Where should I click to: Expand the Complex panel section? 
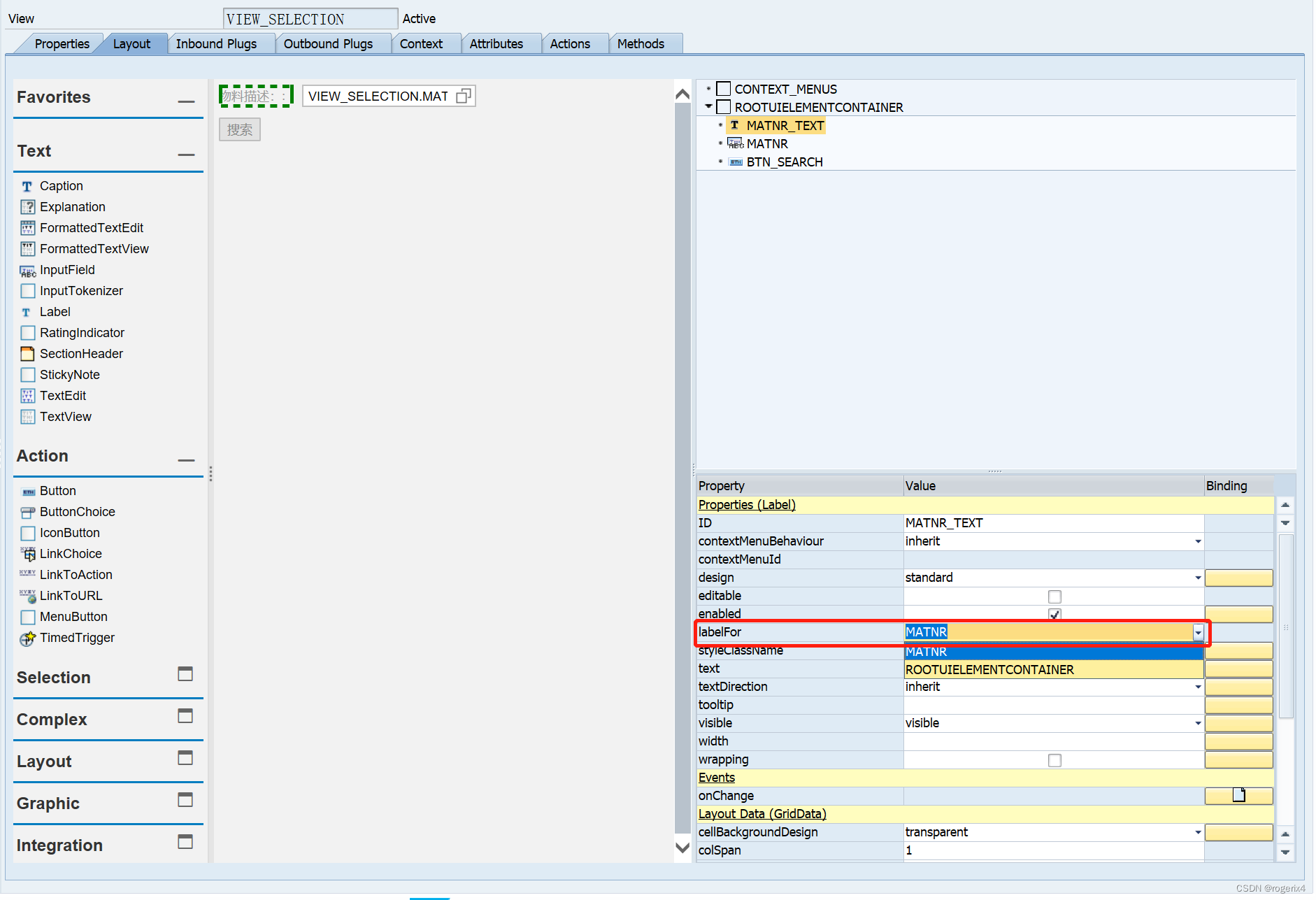click(x=185, y=716)
